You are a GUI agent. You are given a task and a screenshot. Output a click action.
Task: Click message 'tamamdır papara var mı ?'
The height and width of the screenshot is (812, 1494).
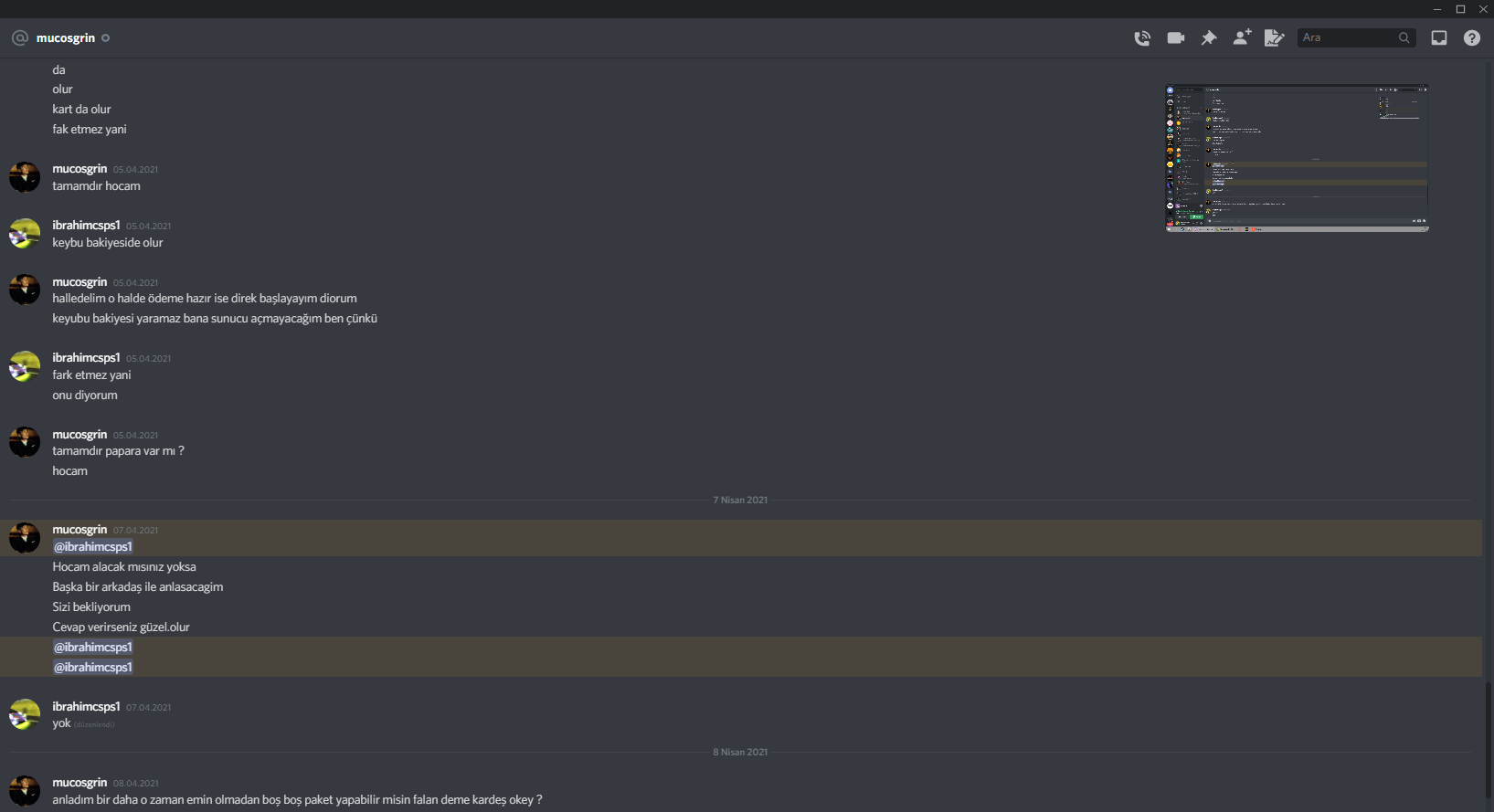[118, 450]
